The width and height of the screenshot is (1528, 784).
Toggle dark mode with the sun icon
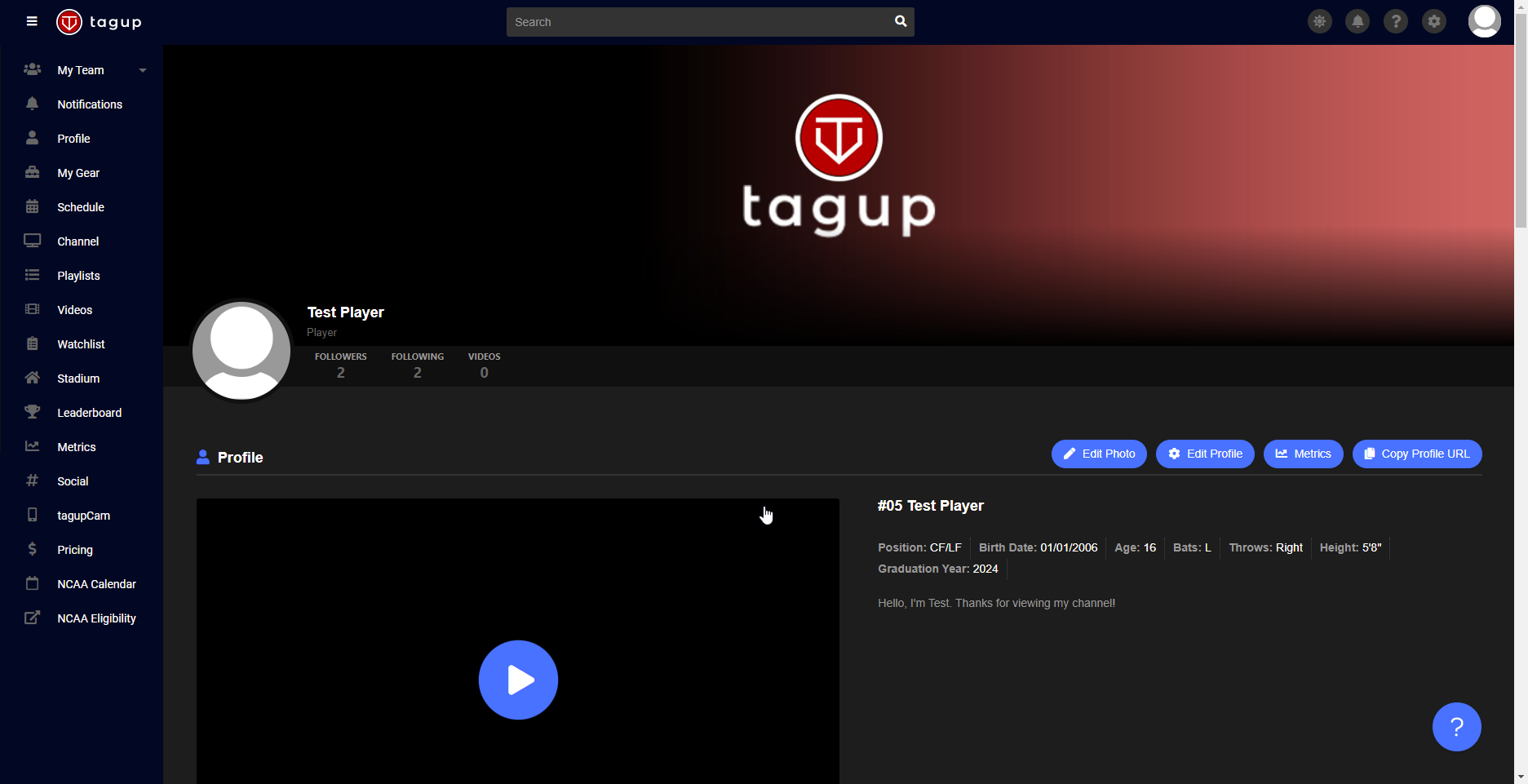coord(1319,21)
